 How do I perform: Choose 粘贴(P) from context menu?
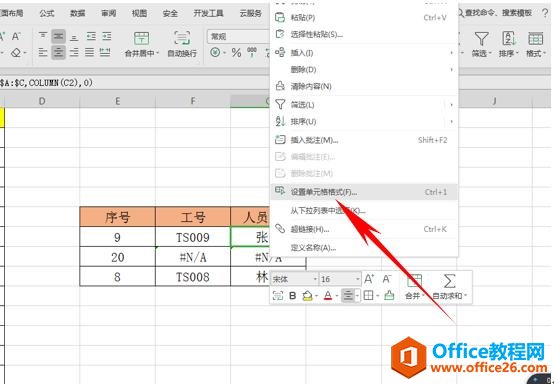[x=364, y=17]
